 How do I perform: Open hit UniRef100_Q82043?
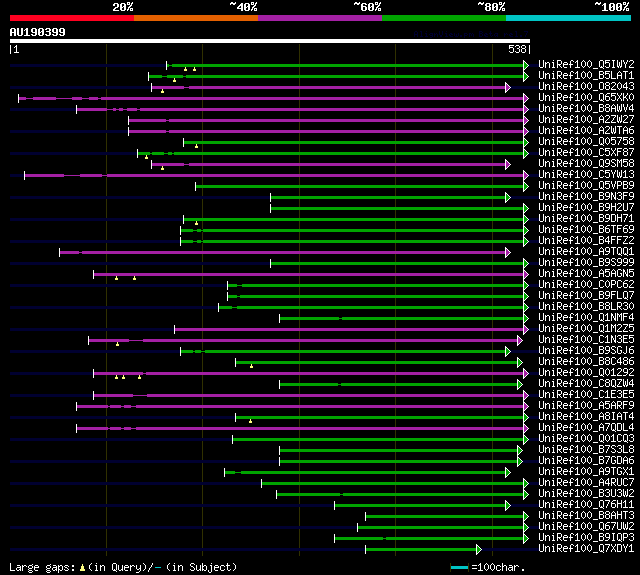coord(586,87)
